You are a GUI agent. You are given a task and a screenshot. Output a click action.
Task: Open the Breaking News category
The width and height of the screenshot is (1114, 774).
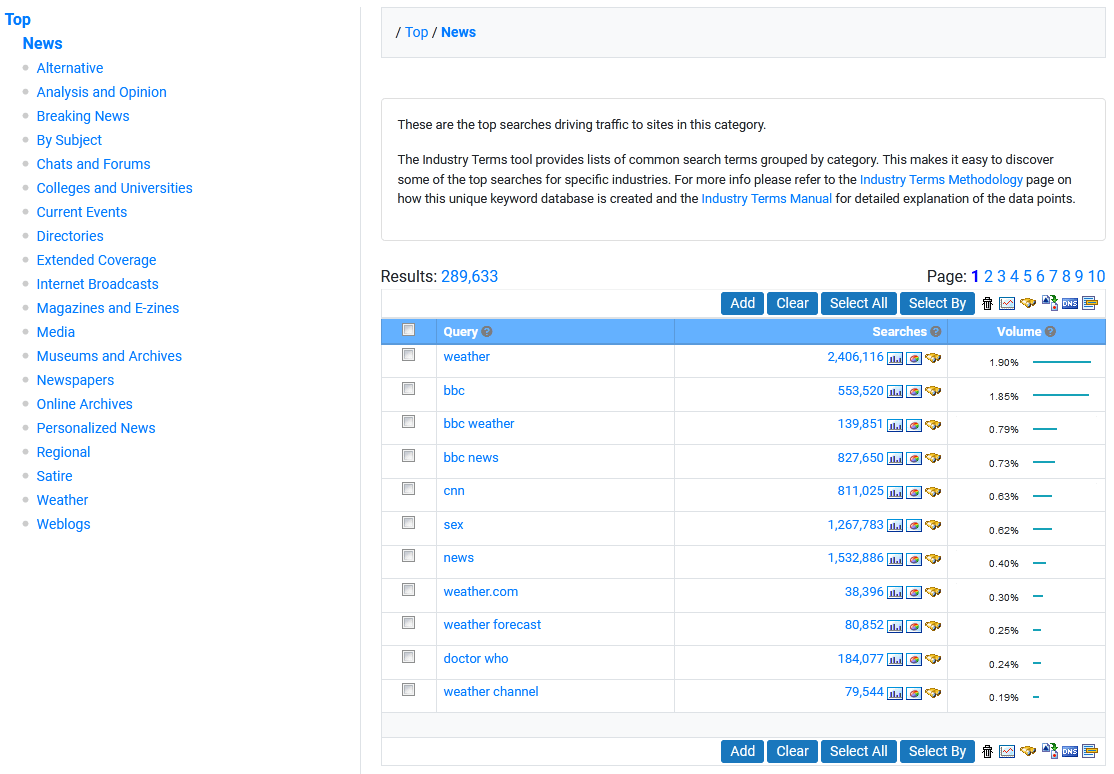click(83, 116)
